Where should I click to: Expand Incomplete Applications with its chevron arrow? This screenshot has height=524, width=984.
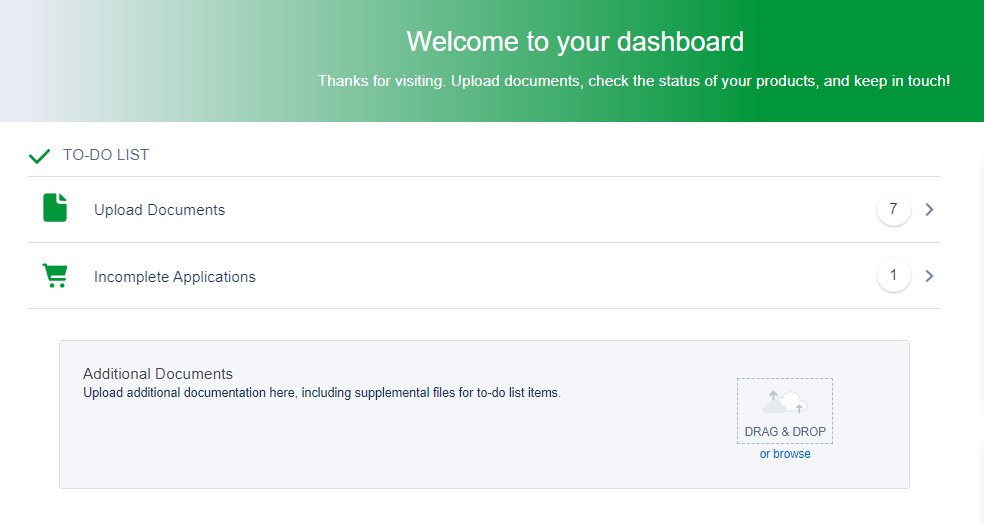[929, 276]
